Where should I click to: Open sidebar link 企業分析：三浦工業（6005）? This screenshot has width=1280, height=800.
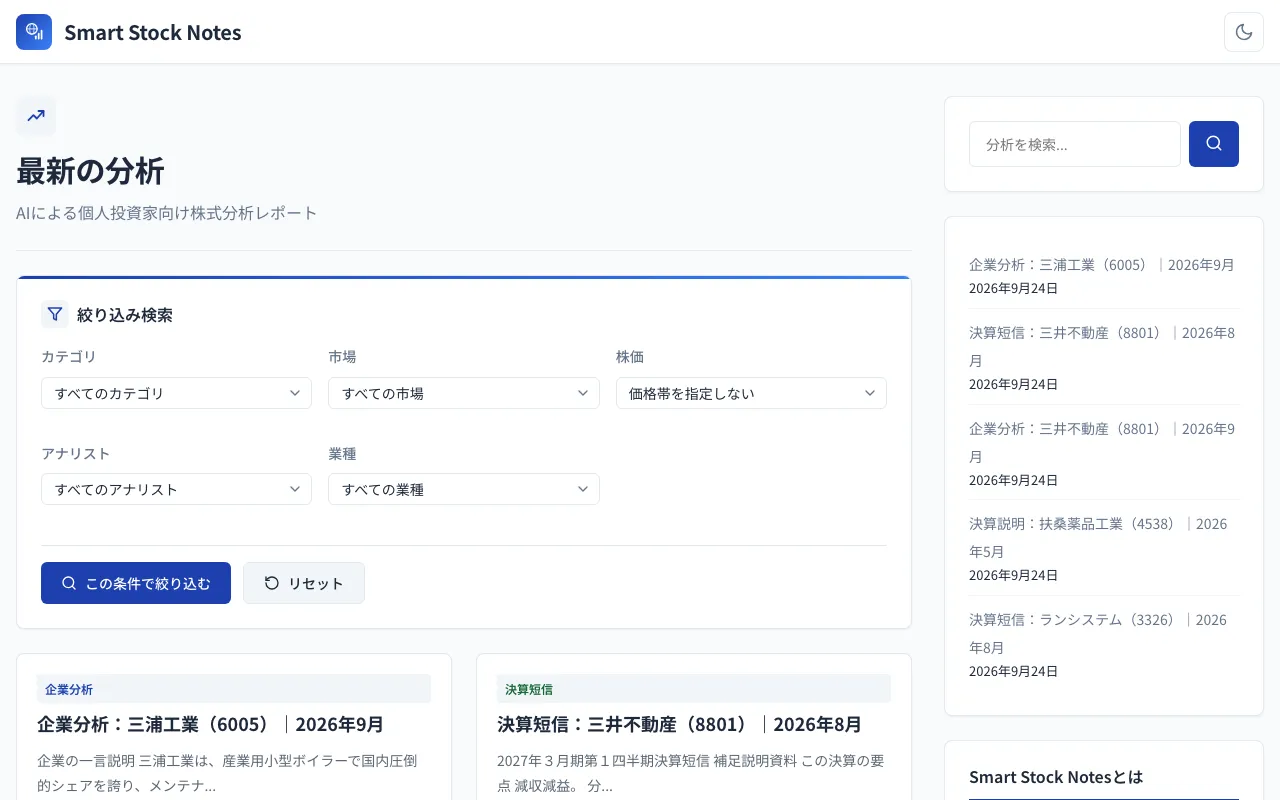coord(1102,265)
